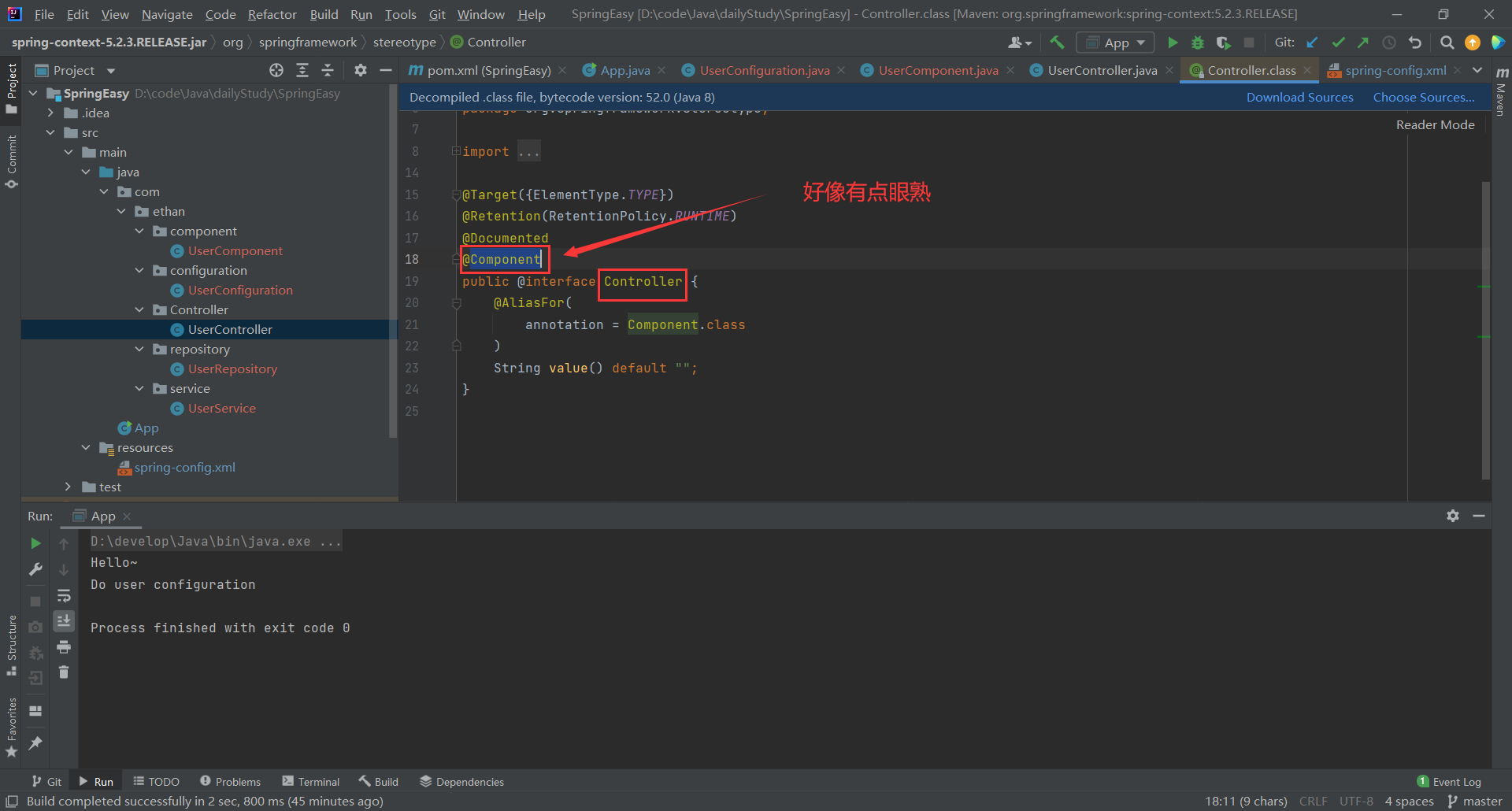Toggle tool window bars corner icon
Image resolution: width=1512 pixels, height=811 pixels.
[12, 801]
